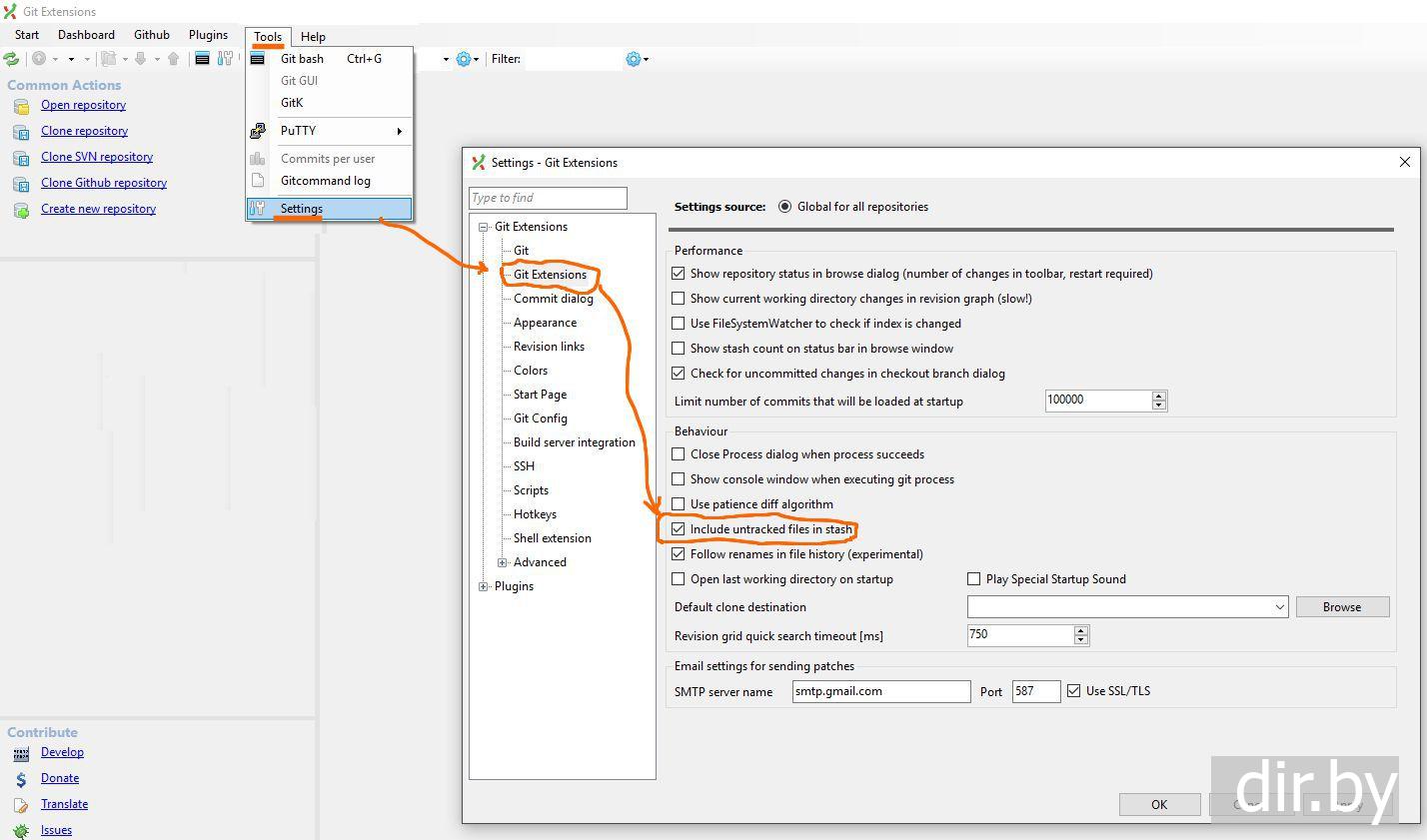The image size is (1427, 840).
Task: Click the settings tools icon in toolbar
Action: click(227, 59)
